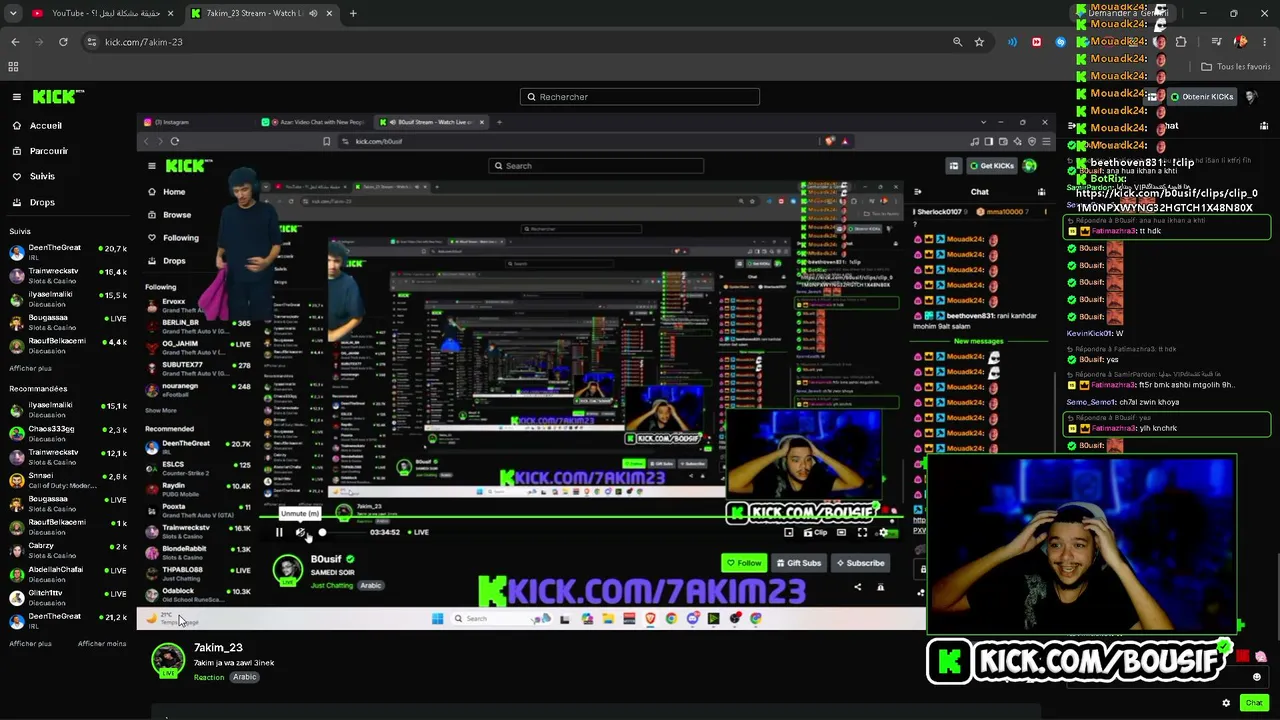Collapse the list with Afficher moins
The height and width of the screenshot is (720, 1280).
tap(102, 644)
